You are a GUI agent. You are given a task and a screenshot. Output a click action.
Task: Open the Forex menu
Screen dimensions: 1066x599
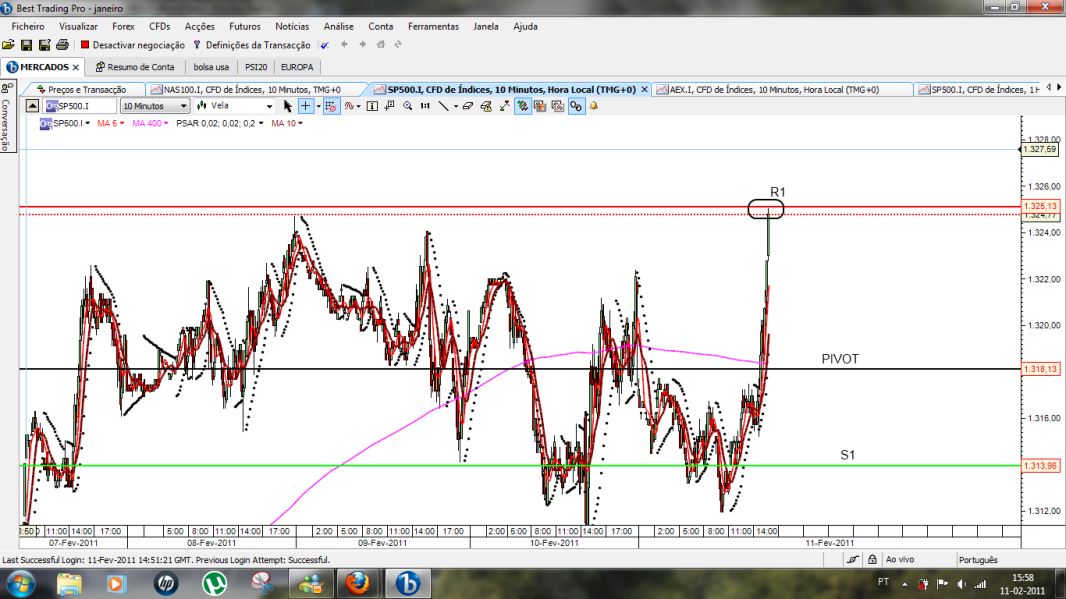tap(123, 27)
